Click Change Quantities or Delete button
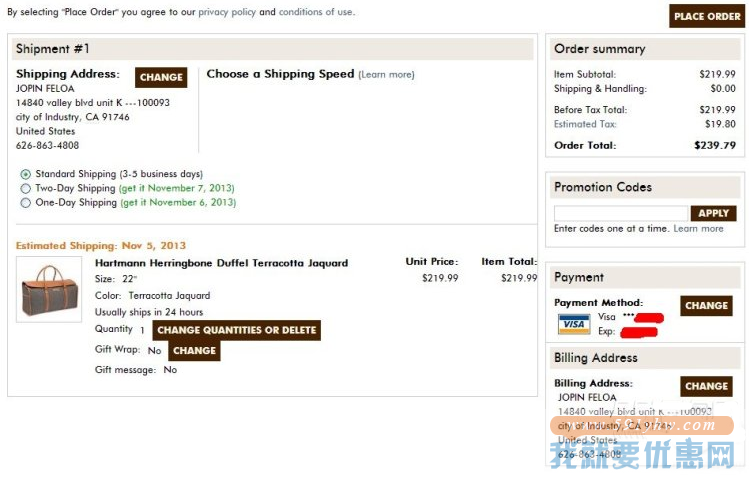The height and width of the screenshot is (479, 749). click(236, 330)
